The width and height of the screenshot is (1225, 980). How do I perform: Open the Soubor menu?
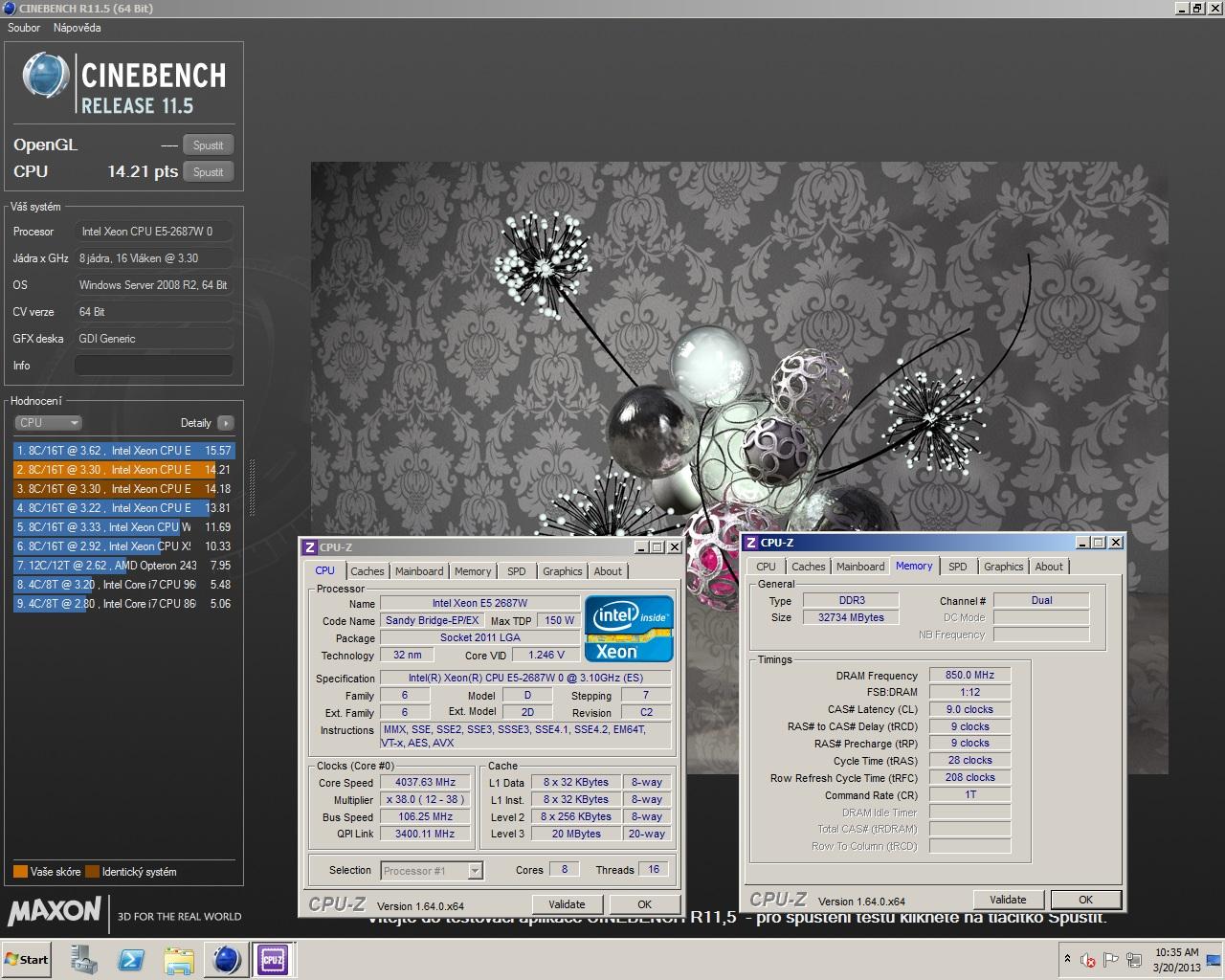pos(24,28)
